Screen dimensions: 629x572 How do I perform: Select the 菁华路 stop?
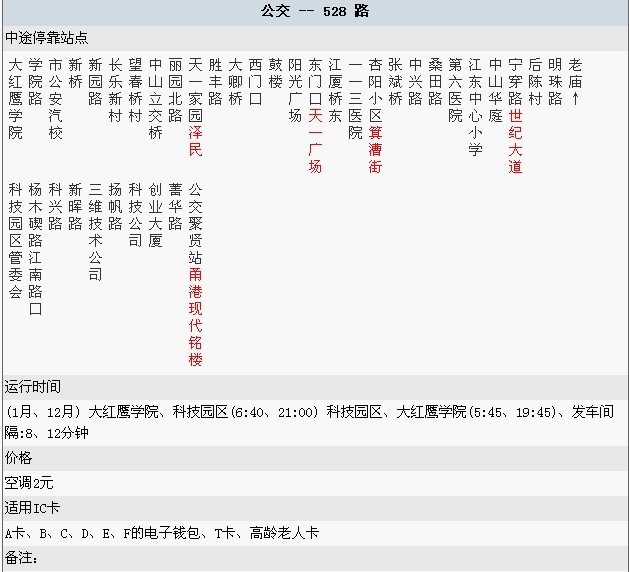[176, 207]
